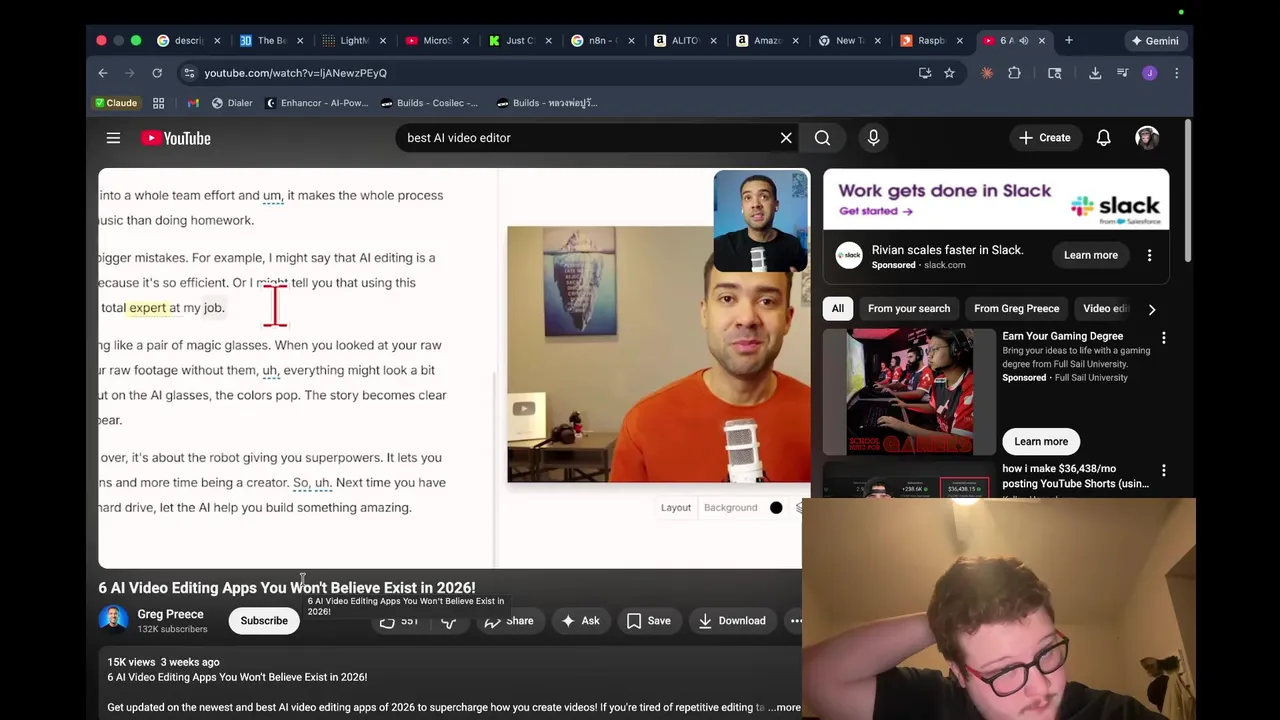
Task: Start voice search with the microphone
Action: [873, 138]
